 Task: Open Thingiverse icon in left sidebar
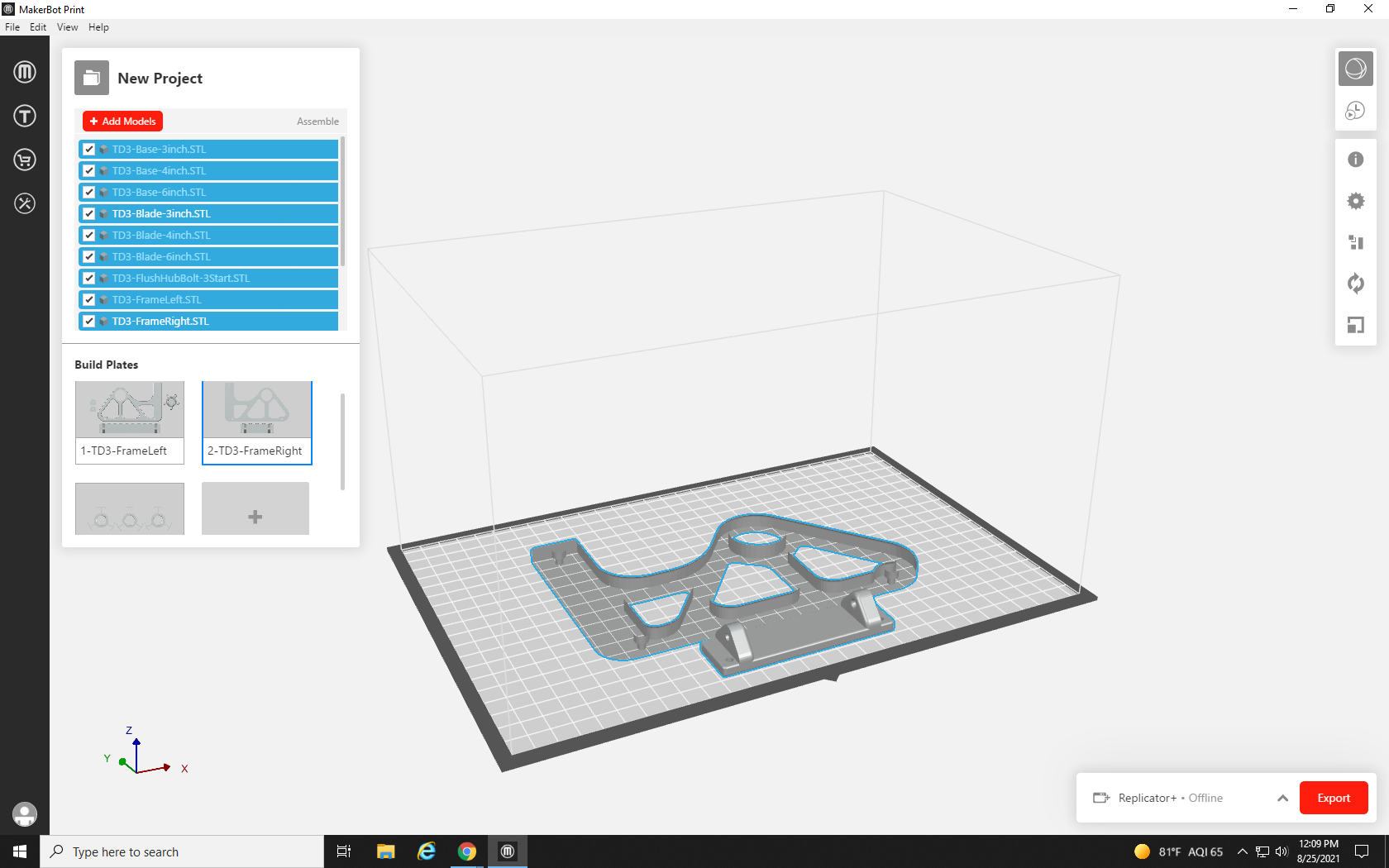[x=25, y=116]
